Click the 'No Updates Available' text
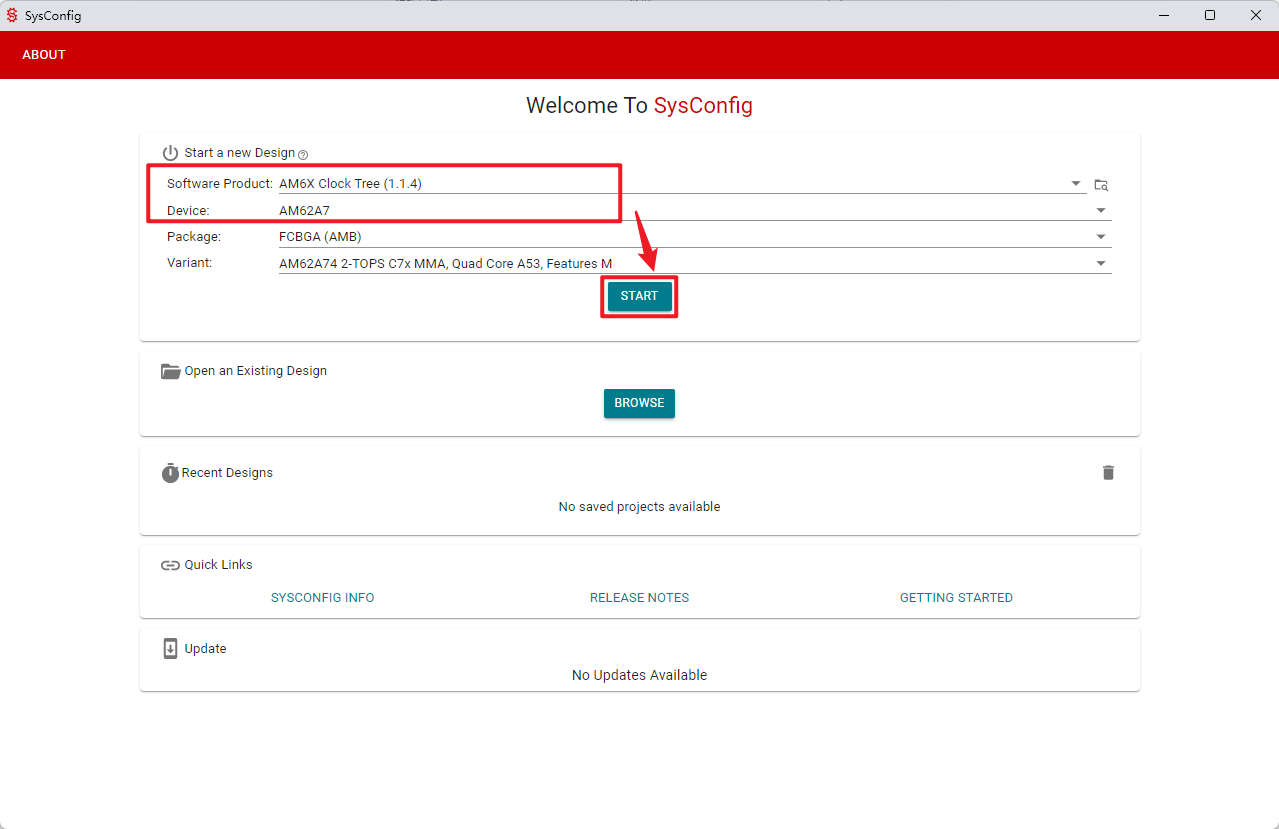The height and width of the screenshot is (829, 1279). coord(639,675)
